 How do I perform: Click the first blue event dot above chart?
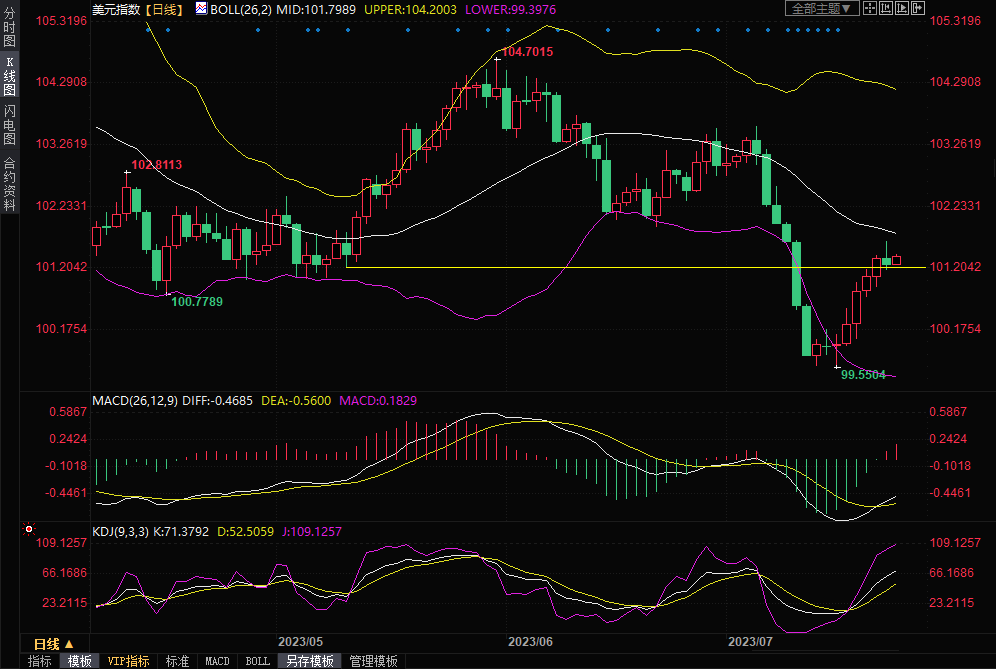coord(148,29)
